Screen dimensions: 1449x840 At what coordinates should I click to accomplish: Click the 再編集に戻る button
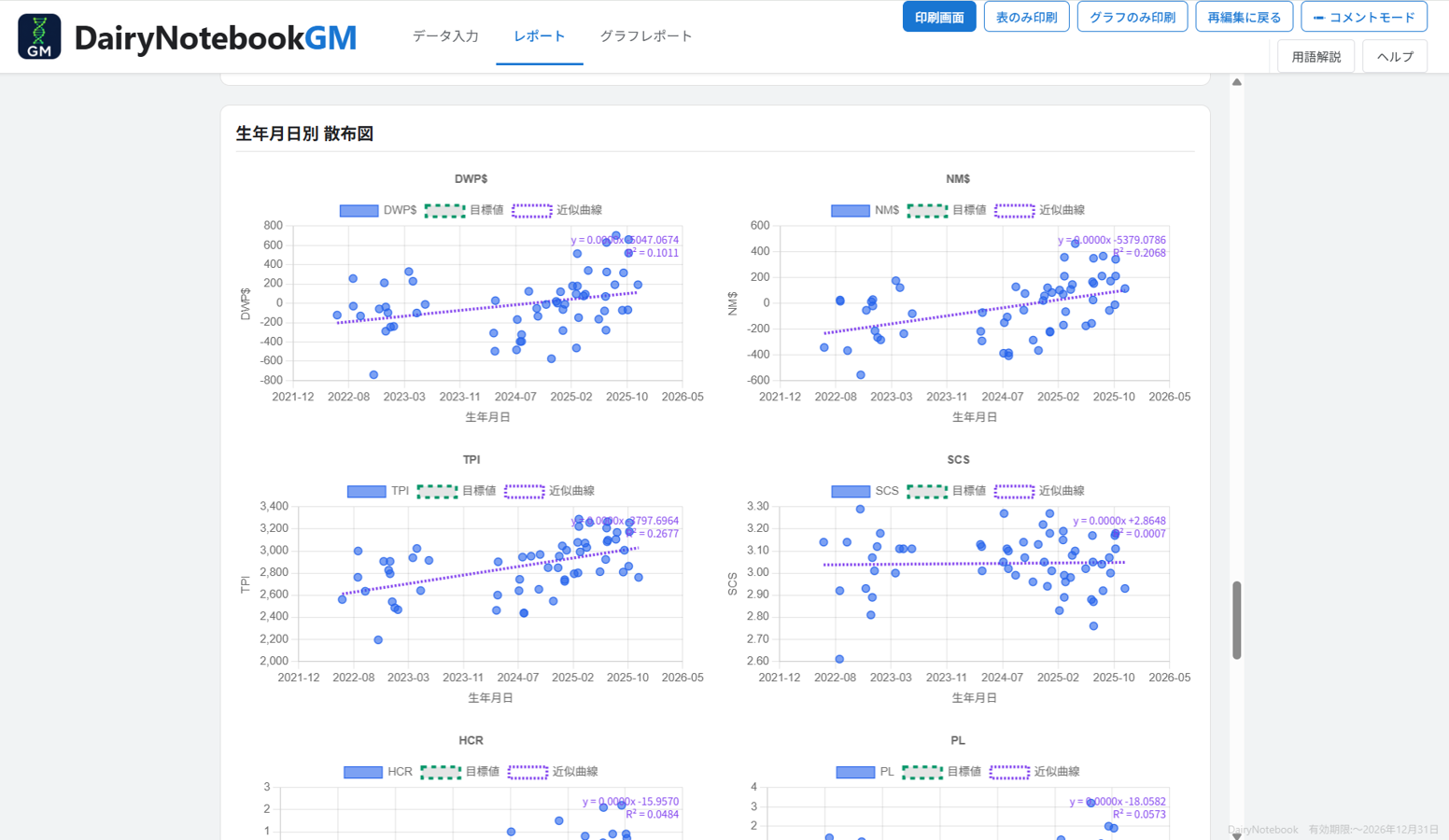(x=1245, y=17)
